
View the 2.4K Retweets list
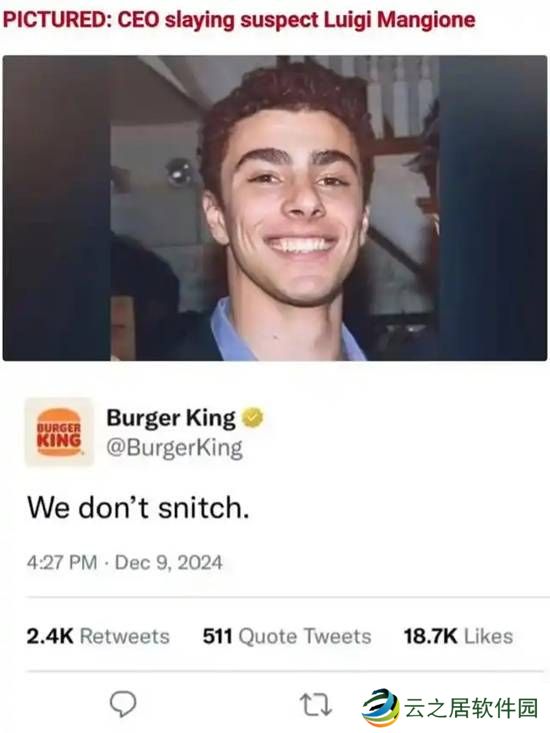pos(98,636)
